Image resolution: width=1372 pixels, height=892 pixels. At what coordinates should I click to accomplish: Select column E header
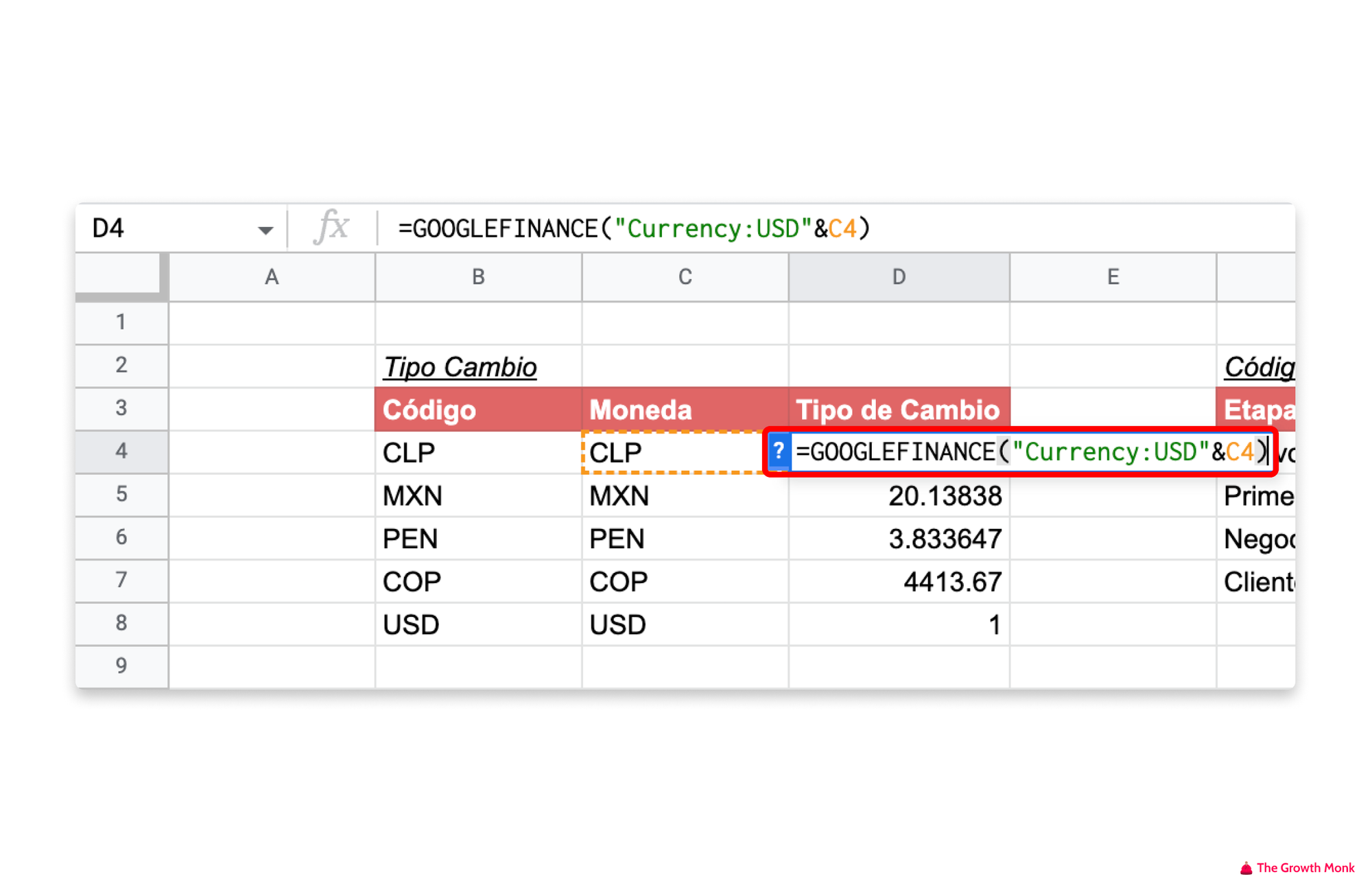tap(1113, 277)
